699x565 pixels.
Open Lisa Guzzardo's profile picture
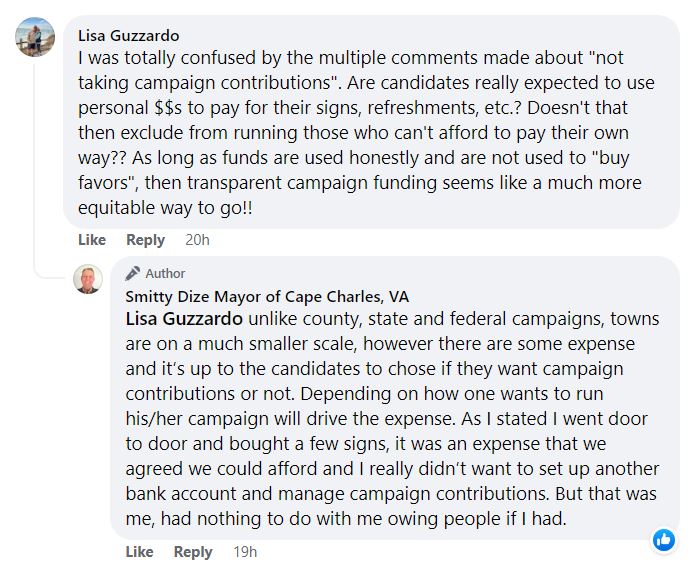tap(35, 37)
